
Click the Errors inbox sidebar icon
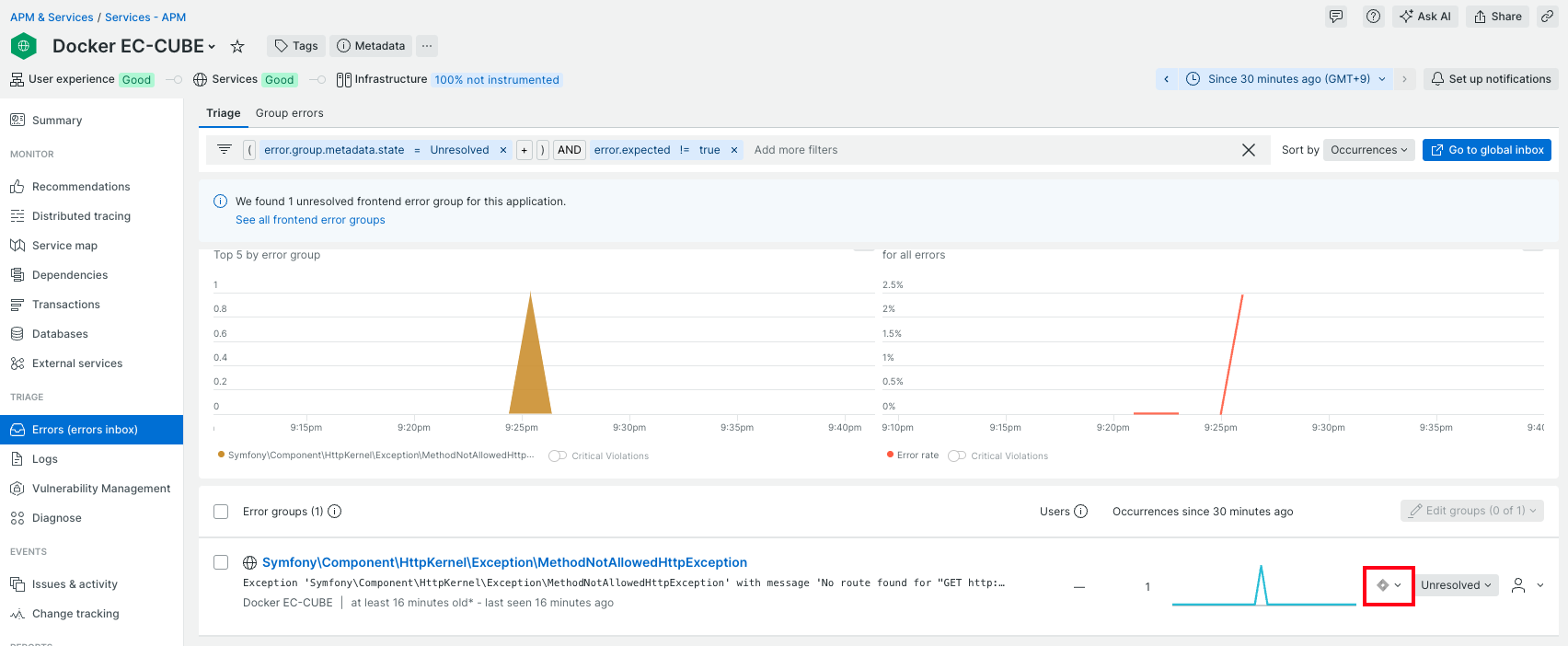[17, 430]
